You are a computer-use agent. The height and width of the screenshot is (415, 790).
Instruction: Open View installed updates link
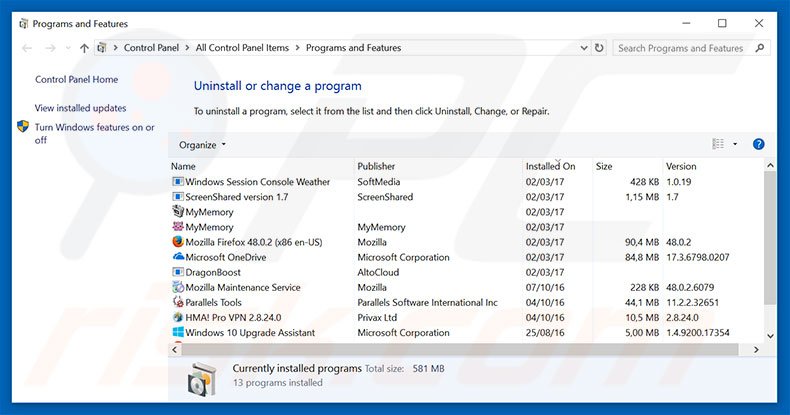81,108
